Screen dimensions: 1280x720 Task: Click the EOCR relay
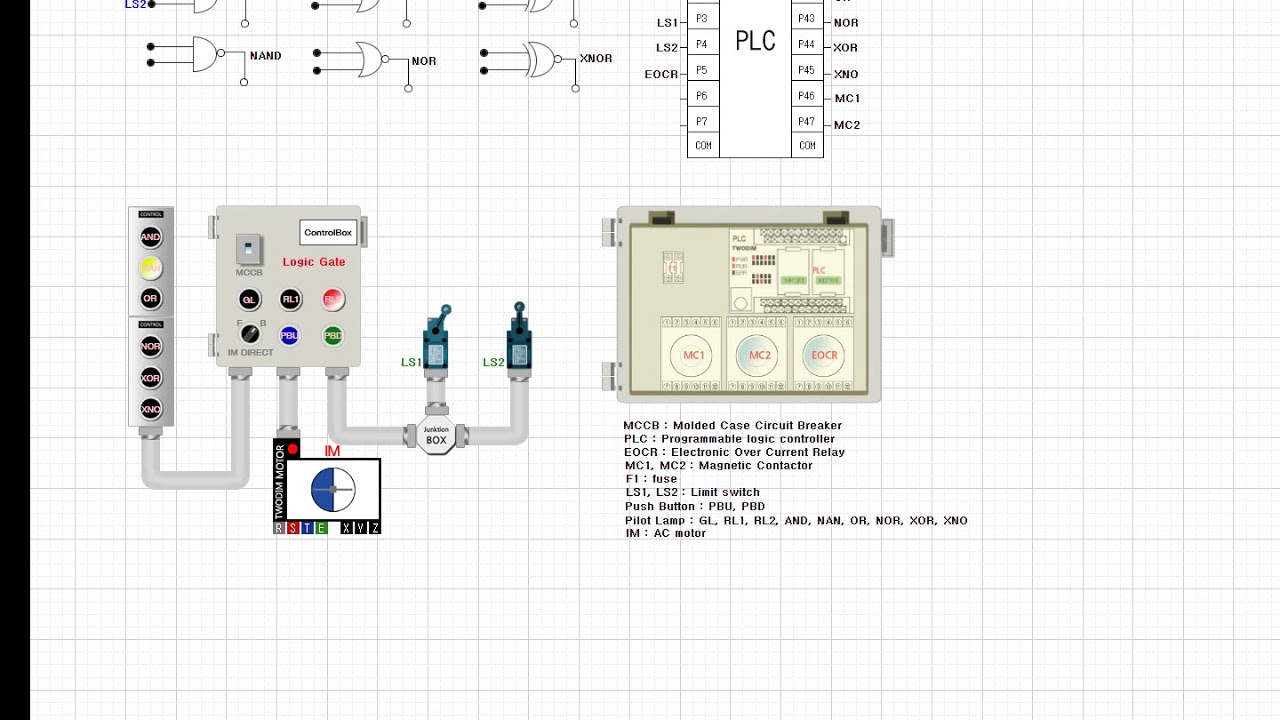point(823,355)
